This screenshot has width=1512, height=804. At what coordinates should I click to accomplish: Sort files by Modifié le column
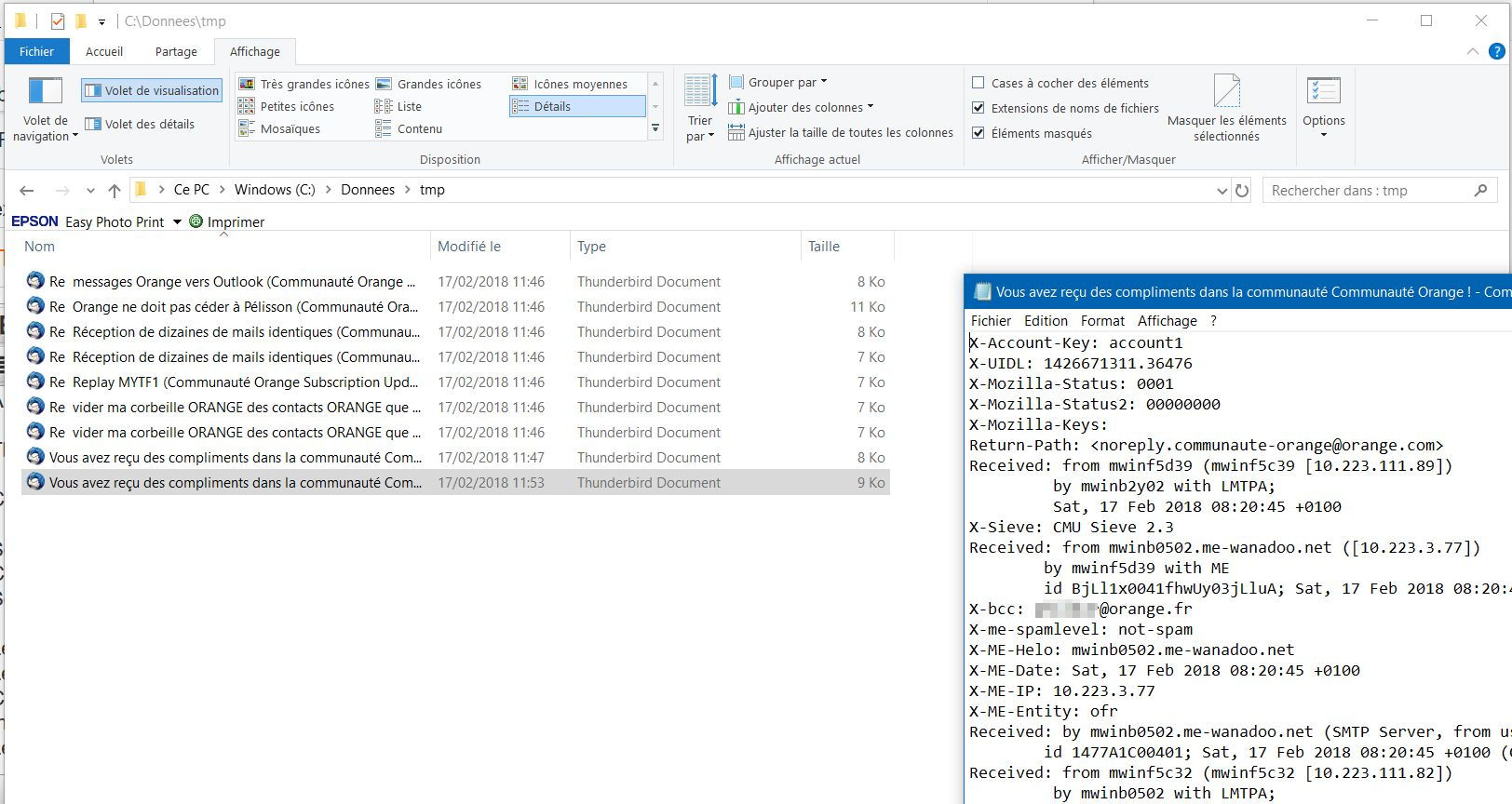point(469,247)
